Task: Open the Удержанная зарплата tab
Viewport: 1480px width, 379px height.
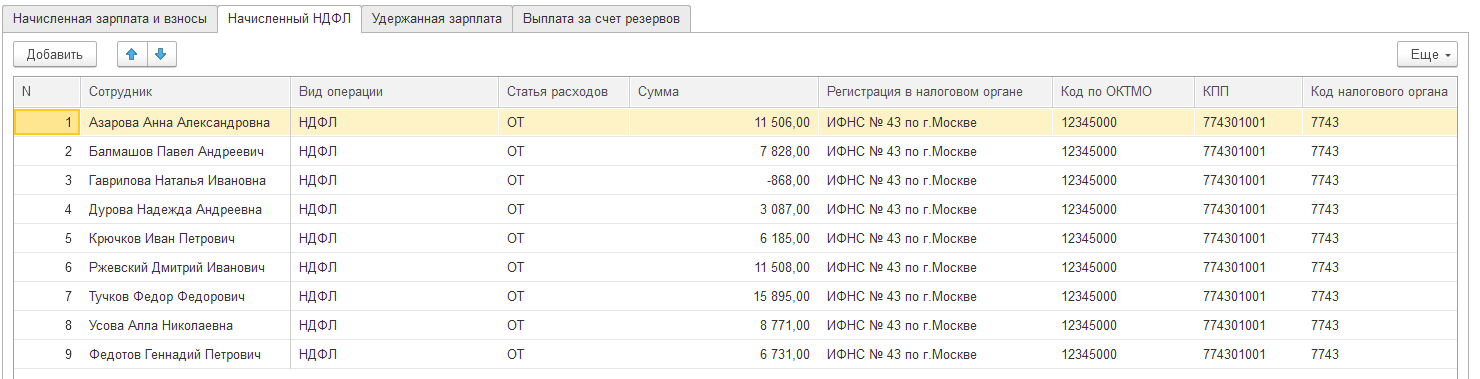Action: (436, 18)
